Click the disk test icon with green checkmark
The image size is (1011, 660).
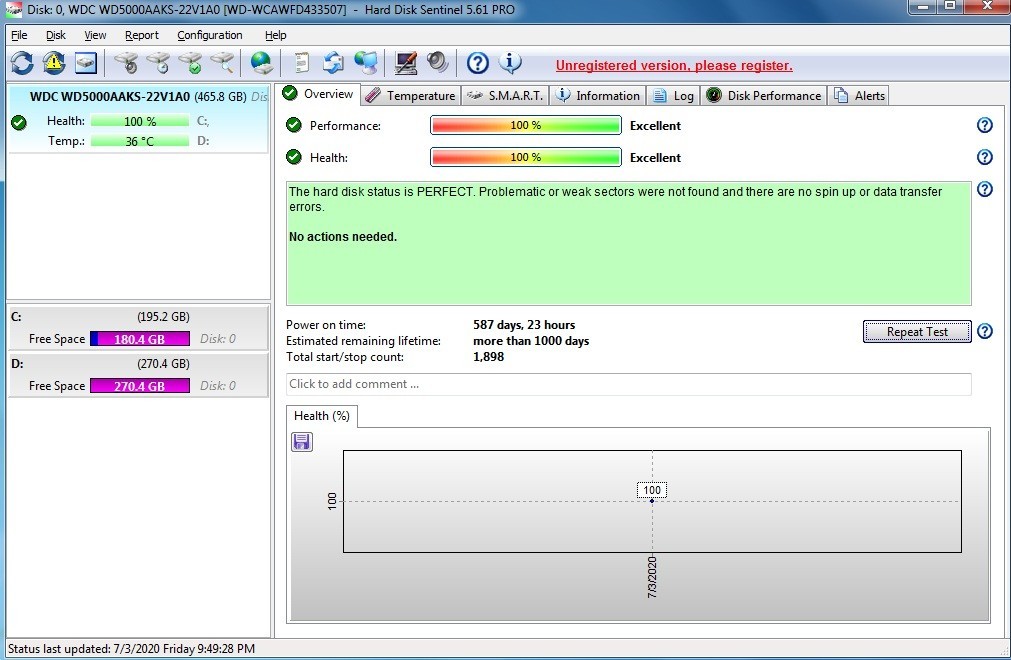pos(190,63)
